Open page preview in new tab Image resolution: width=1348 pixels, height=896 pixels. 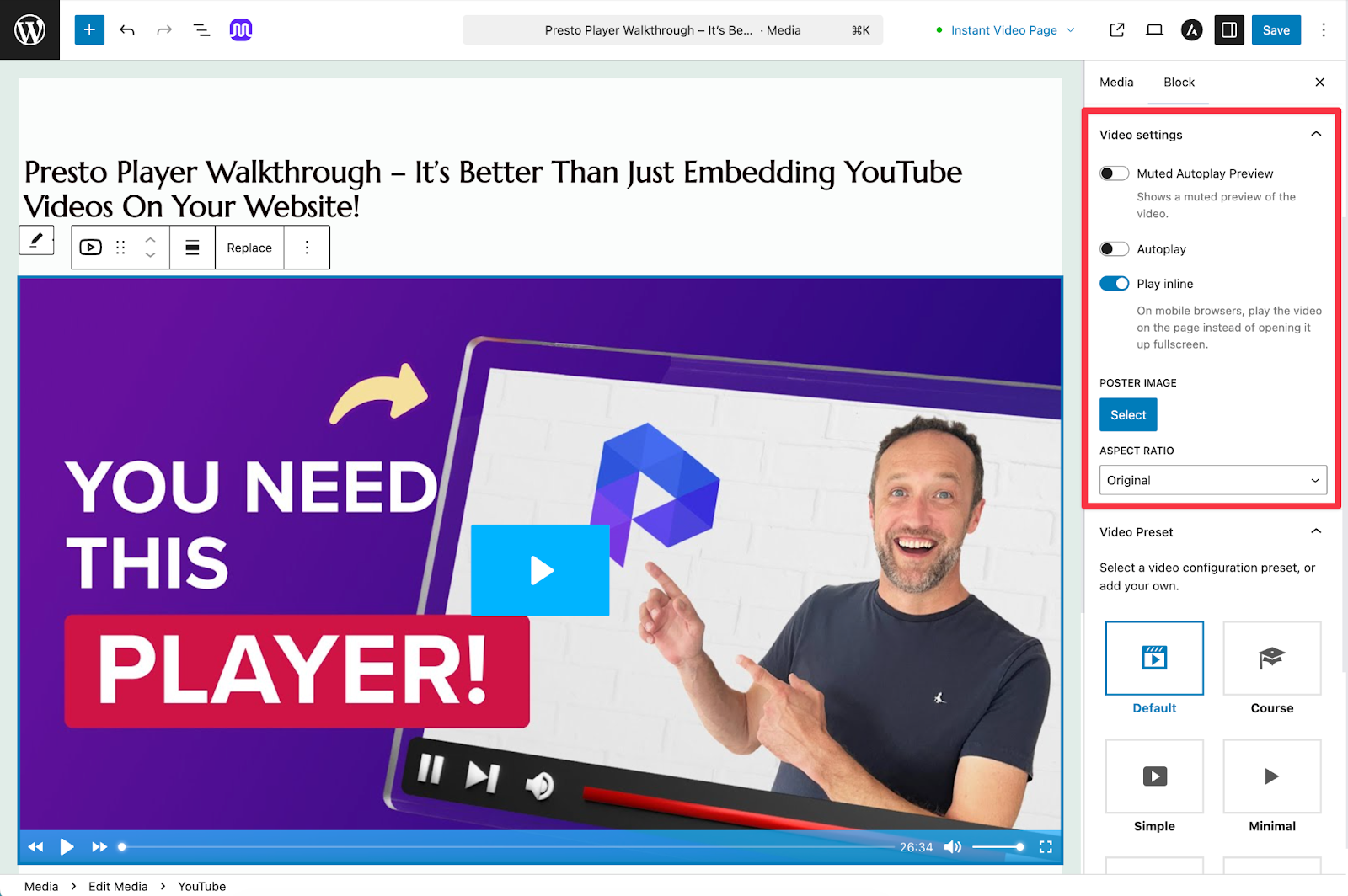(1117, 30)
